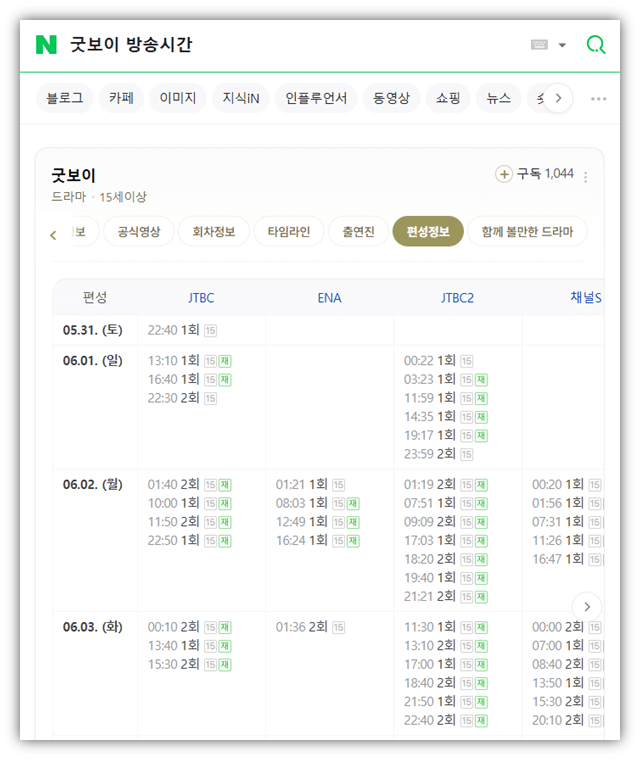Click the 드라마 genre label

68,197
